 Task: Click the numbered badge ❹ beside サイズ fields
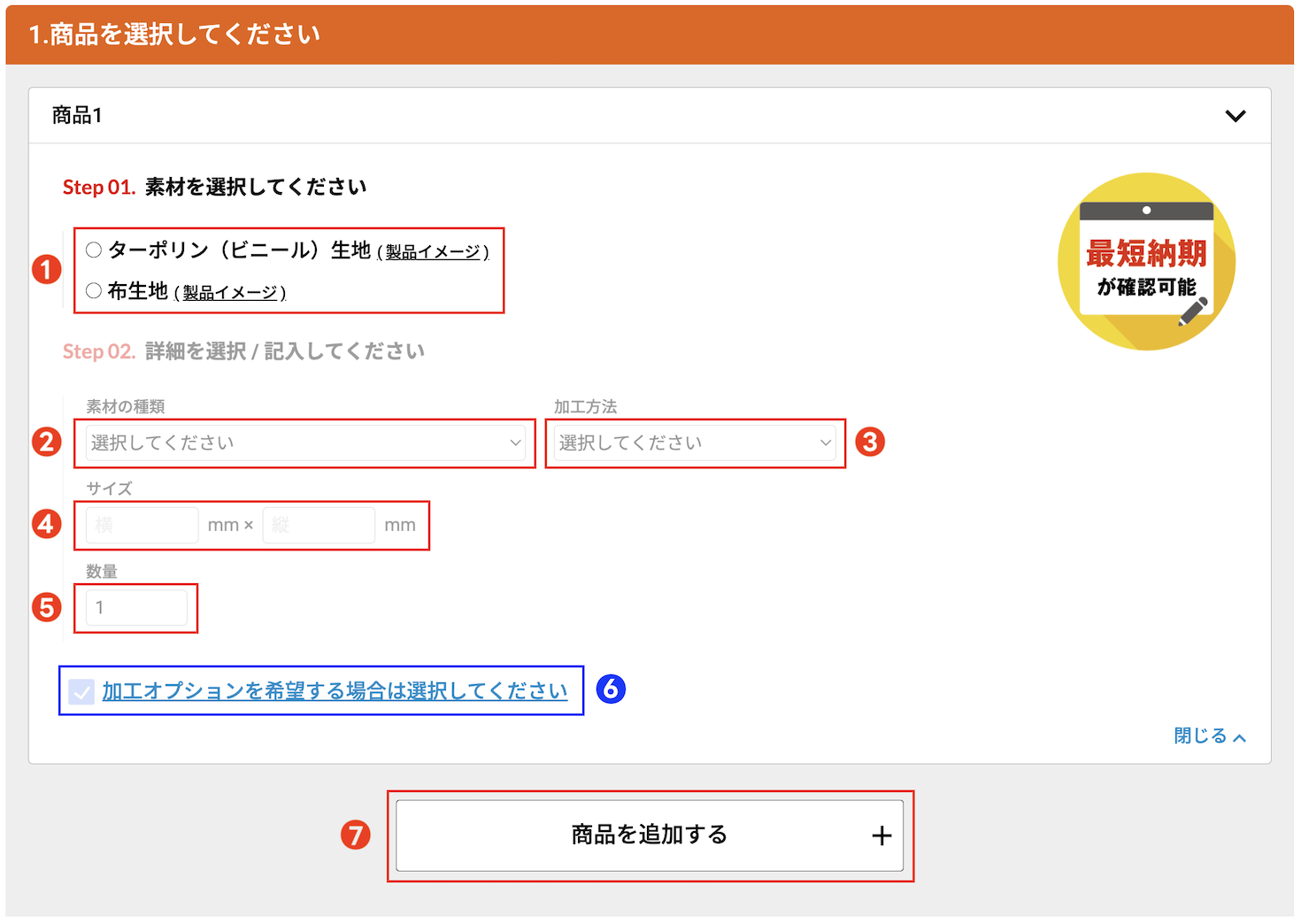point(46,524)
